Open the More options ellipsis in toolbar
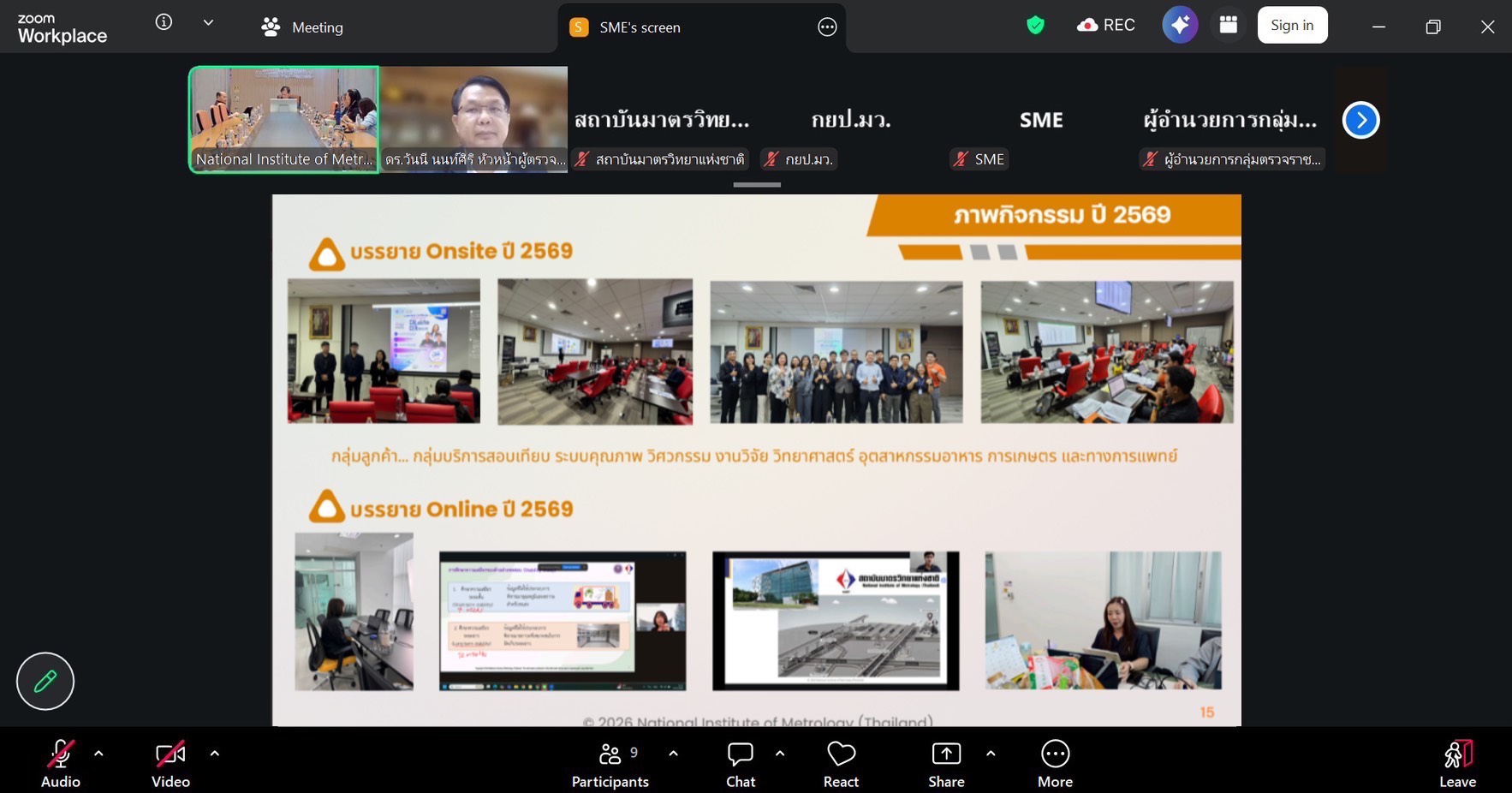The height and width of the screenshot is (793, 1512). [1055, 763]
